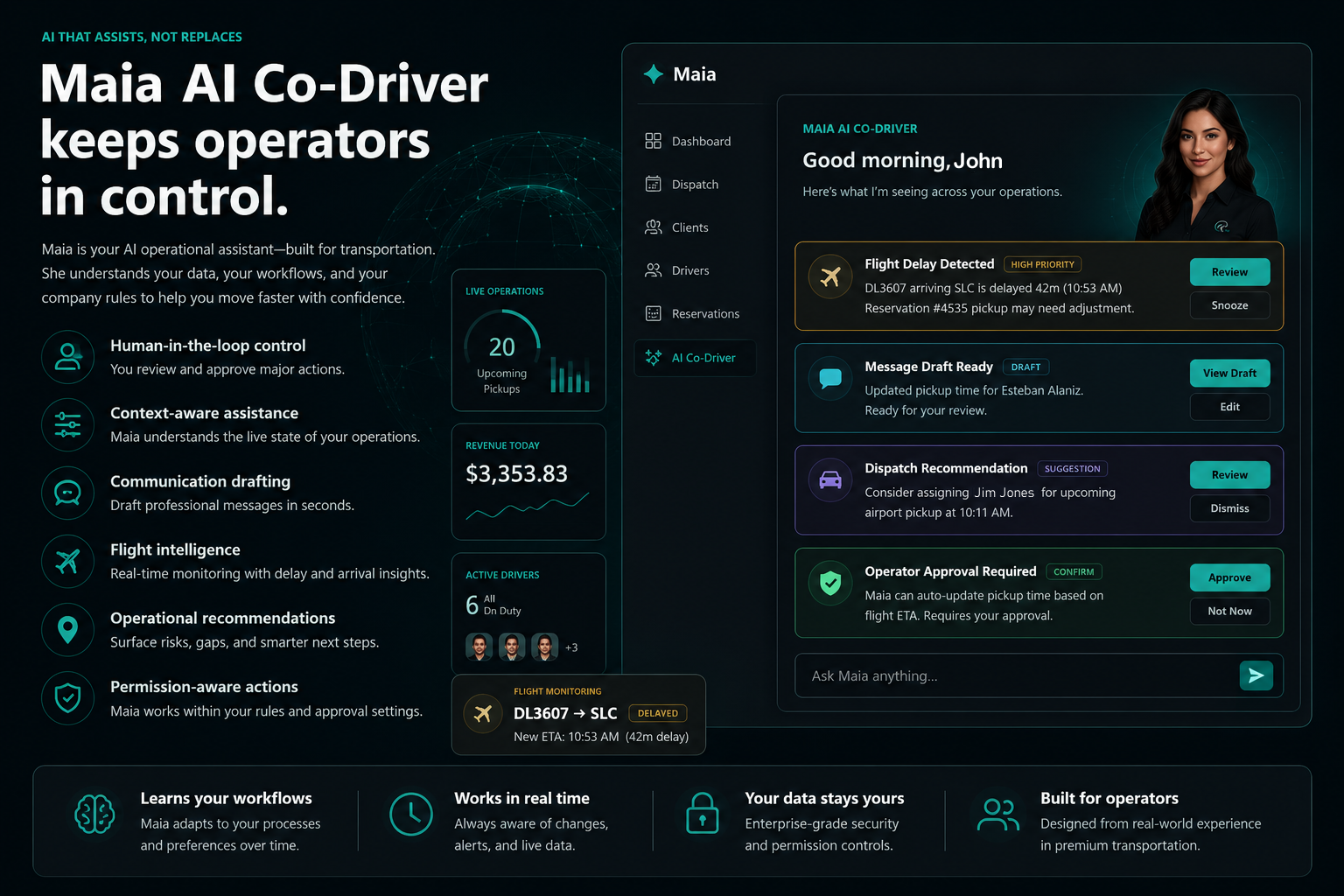
Task: Go to Clients in the sidebar
Action: [676, 227]
